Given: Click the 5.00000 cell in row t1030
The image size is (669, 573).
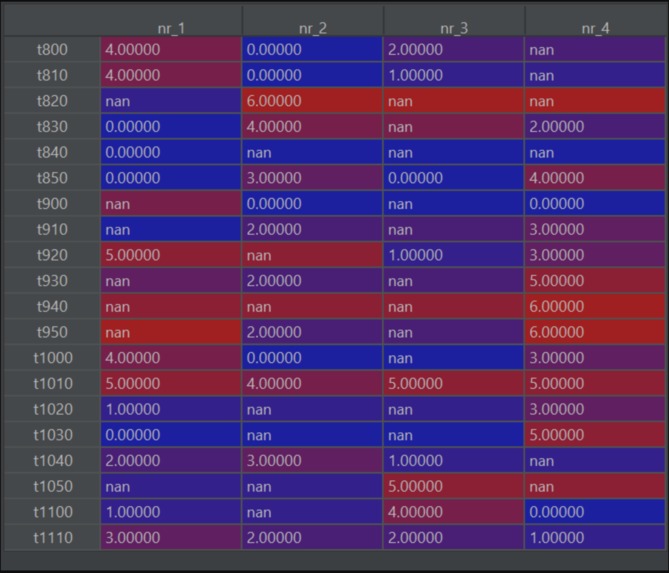Looking at the screenshot, I should 595,435.
